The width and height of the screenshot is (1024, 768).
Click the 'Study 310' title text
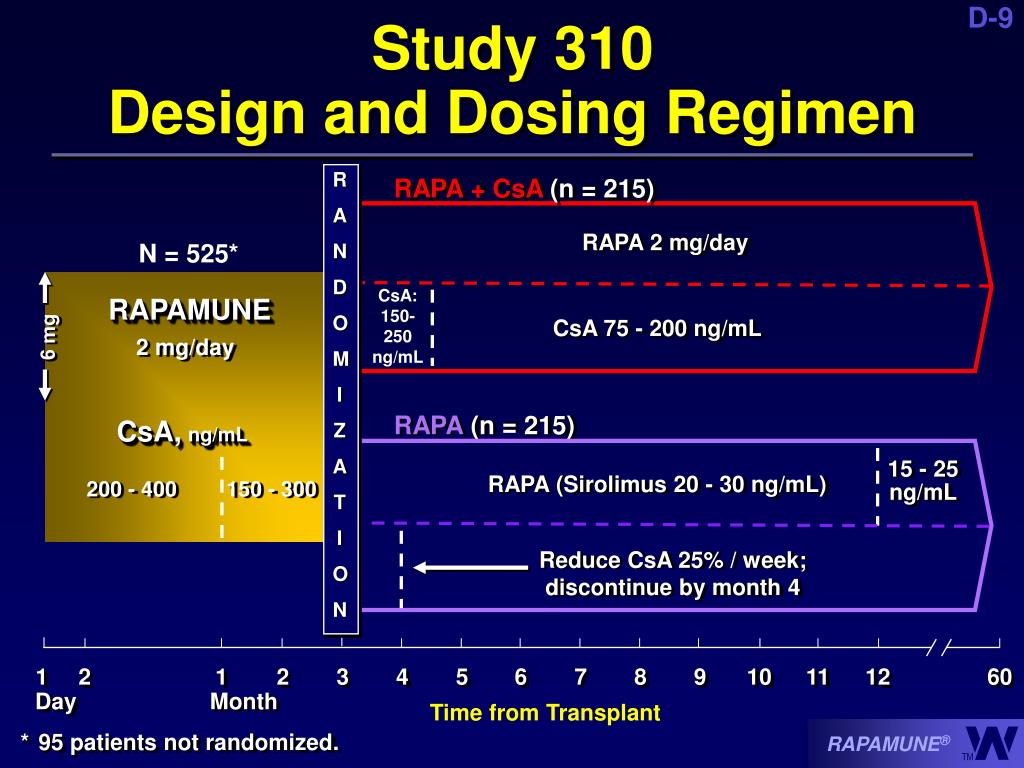click(x=512, y=49)
